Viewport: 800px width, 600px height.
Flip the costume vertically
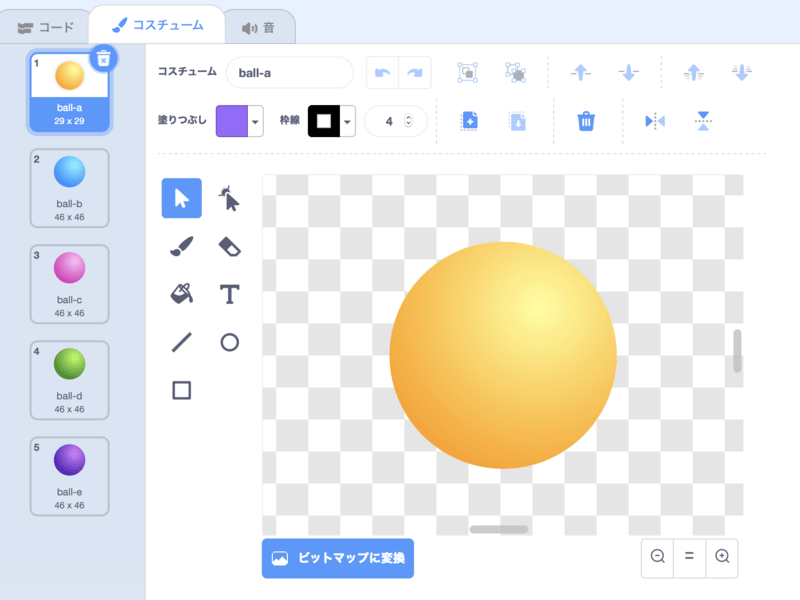[x=704, y=121]
